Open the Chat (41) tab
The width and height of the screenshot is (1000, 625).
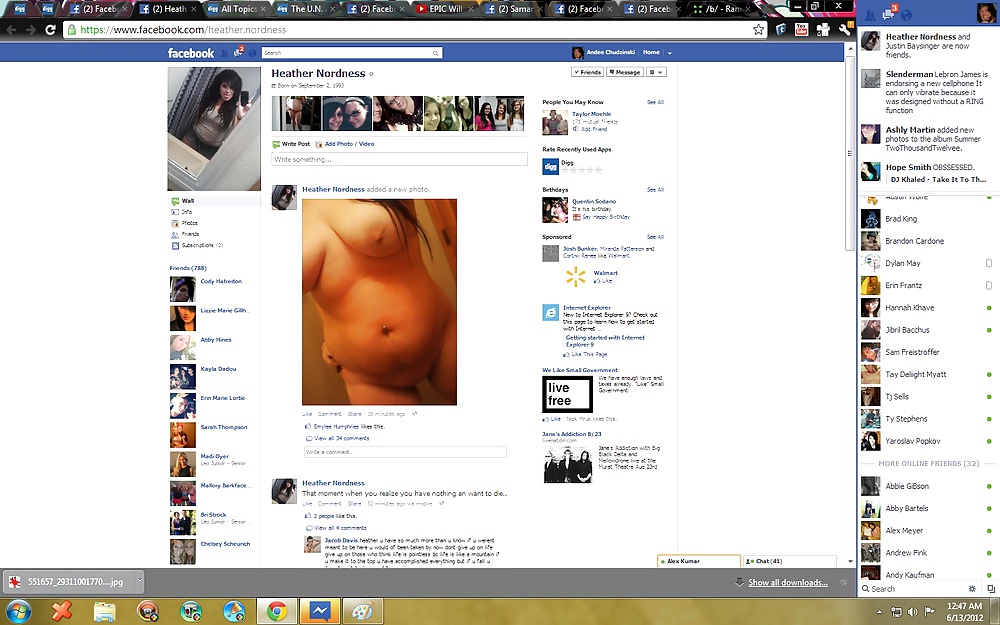coord(790,561)
